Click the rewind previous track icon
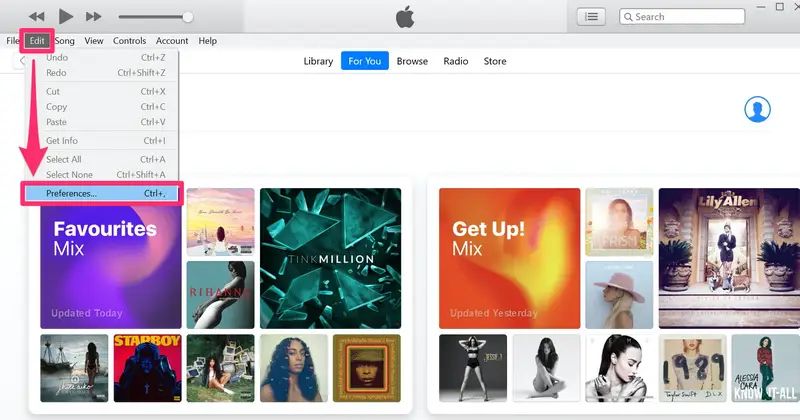Screen dimensions: 800x420 (36, 17)
